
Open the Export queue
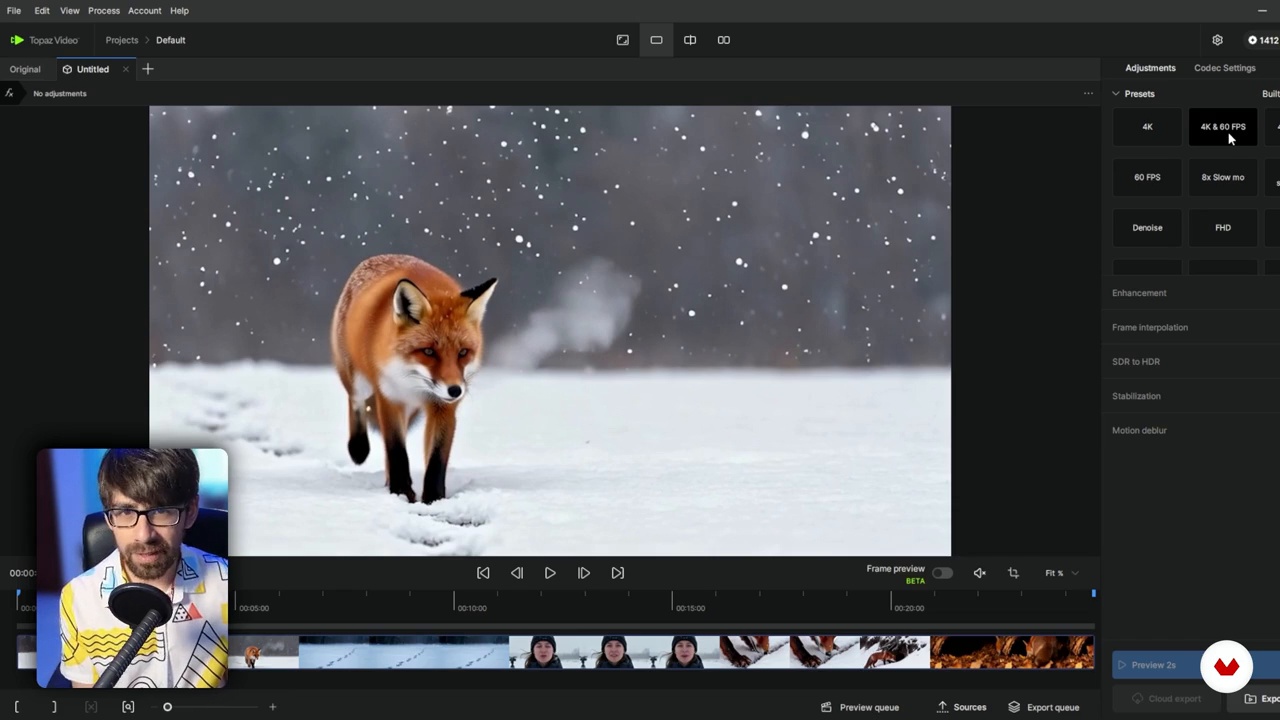pos(1044,707)
